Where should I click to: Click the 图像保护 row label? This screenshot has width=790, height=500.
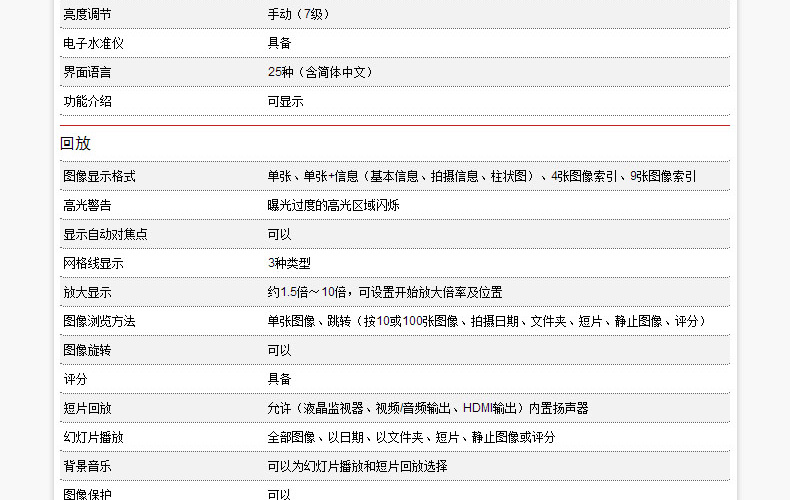pyautogui.click(x=87, y=494)
